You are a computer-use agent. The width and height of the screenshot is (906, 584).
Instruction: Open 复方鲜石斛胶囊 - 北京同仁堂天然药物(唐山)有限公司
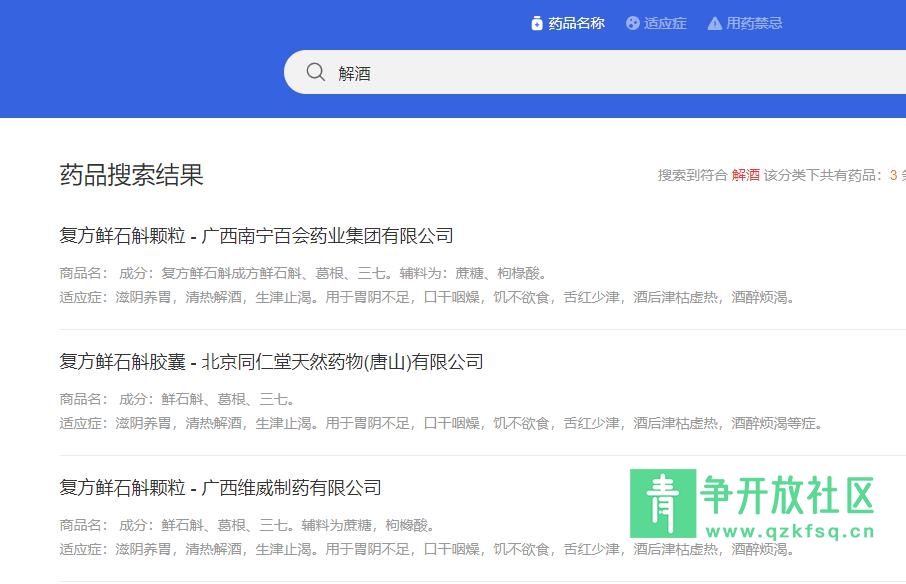point(271,362)
